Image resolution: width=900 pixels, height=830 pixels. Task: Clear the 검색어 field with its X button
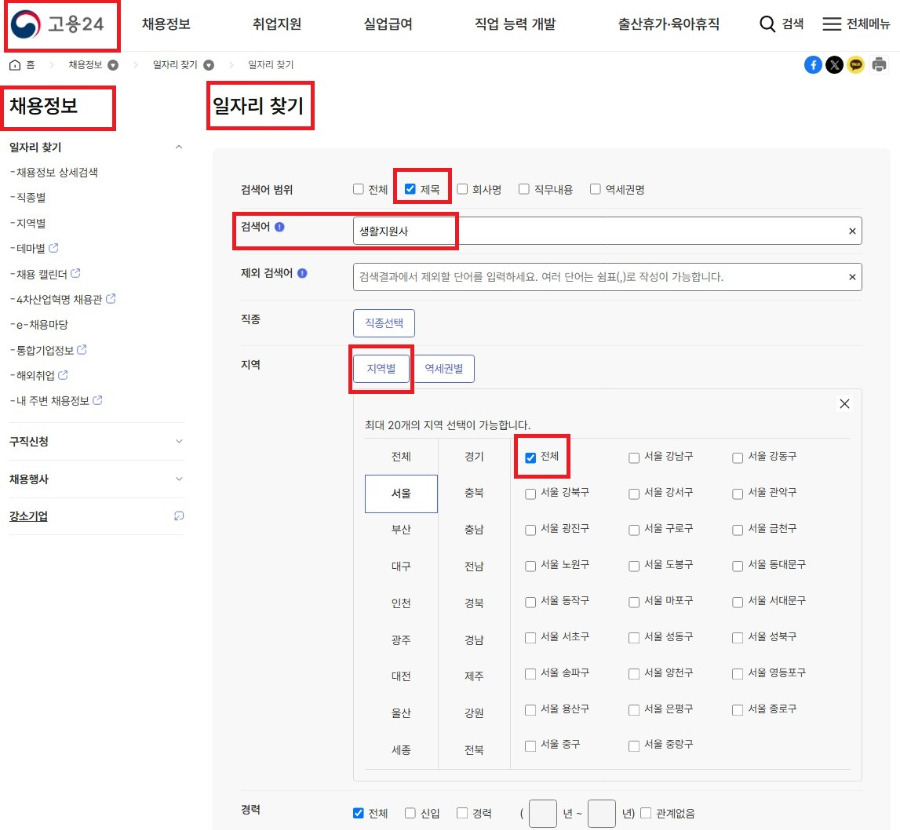point(852,230)
